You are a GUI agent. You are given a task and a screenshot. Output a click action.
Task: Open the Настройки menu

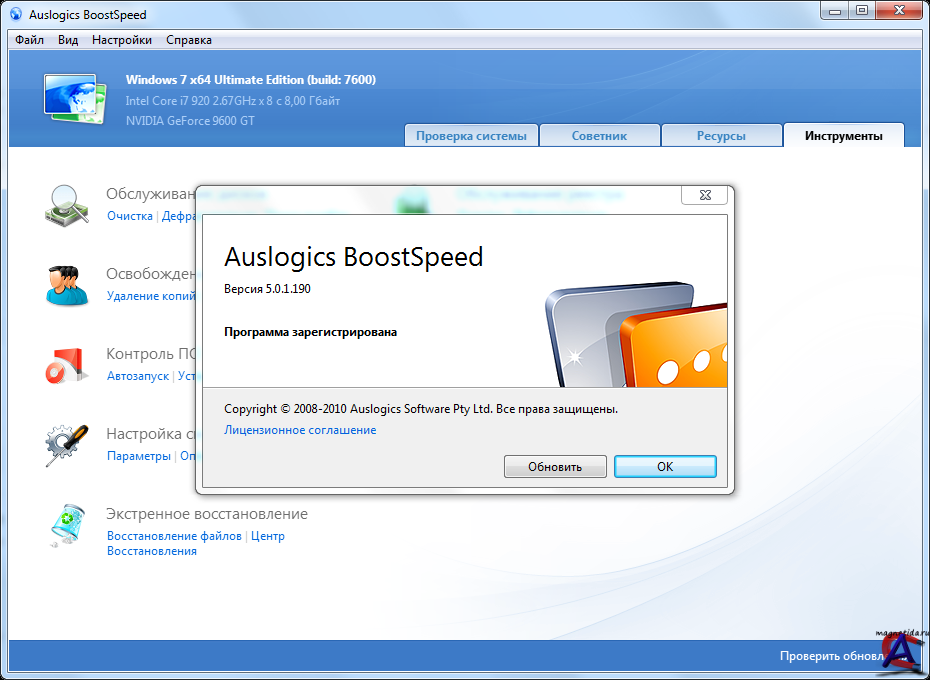click(x=122, y=40)
